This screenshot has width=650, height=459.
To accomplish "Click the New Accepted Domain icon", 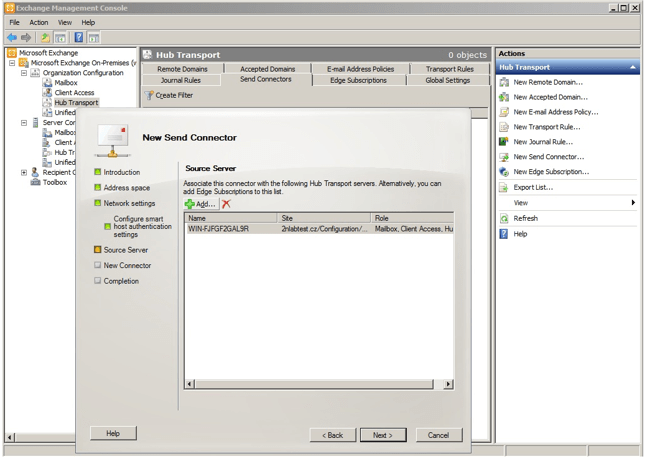I will click(504, 97).
